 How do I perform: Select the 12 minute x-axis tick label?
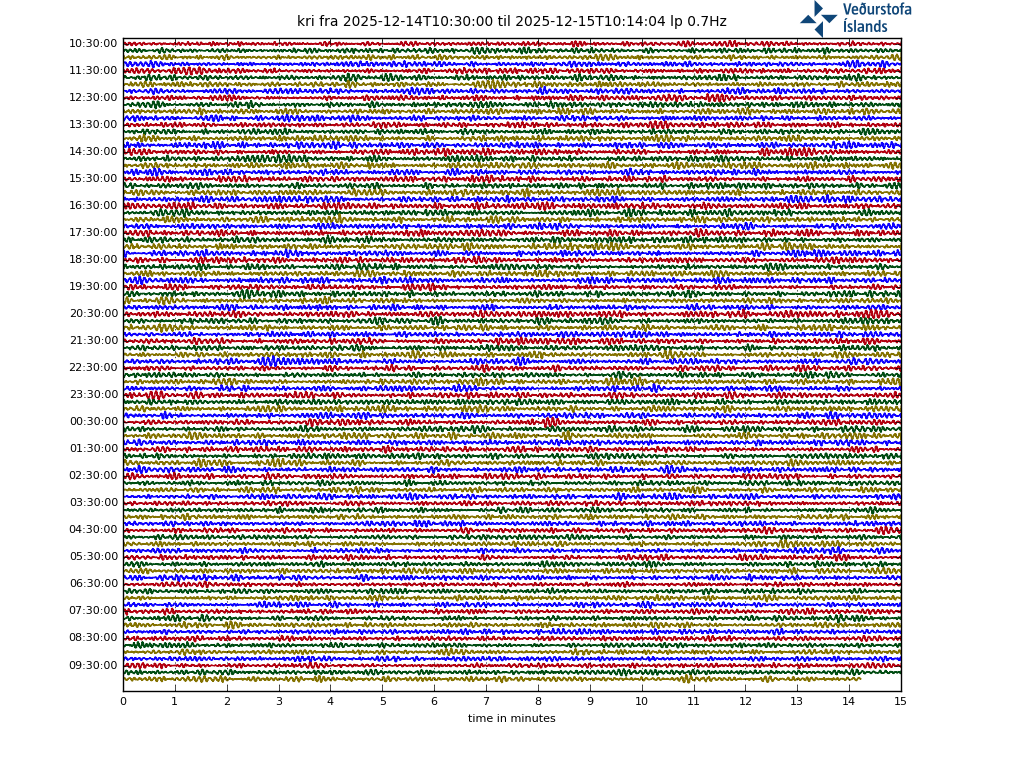(x=745, y=702)
